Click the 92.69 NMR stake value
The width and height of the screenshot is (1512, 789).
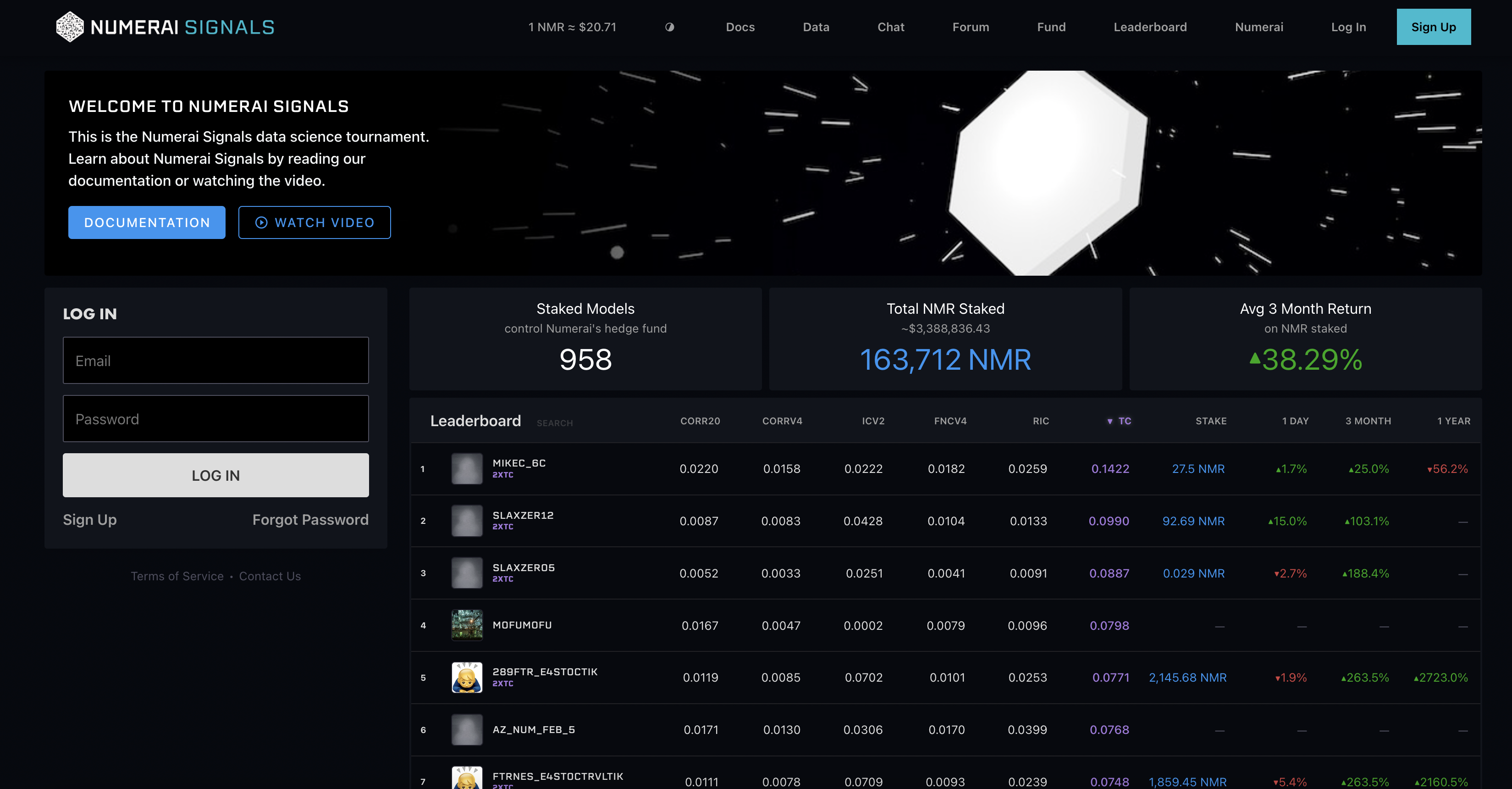point(1193,521)
